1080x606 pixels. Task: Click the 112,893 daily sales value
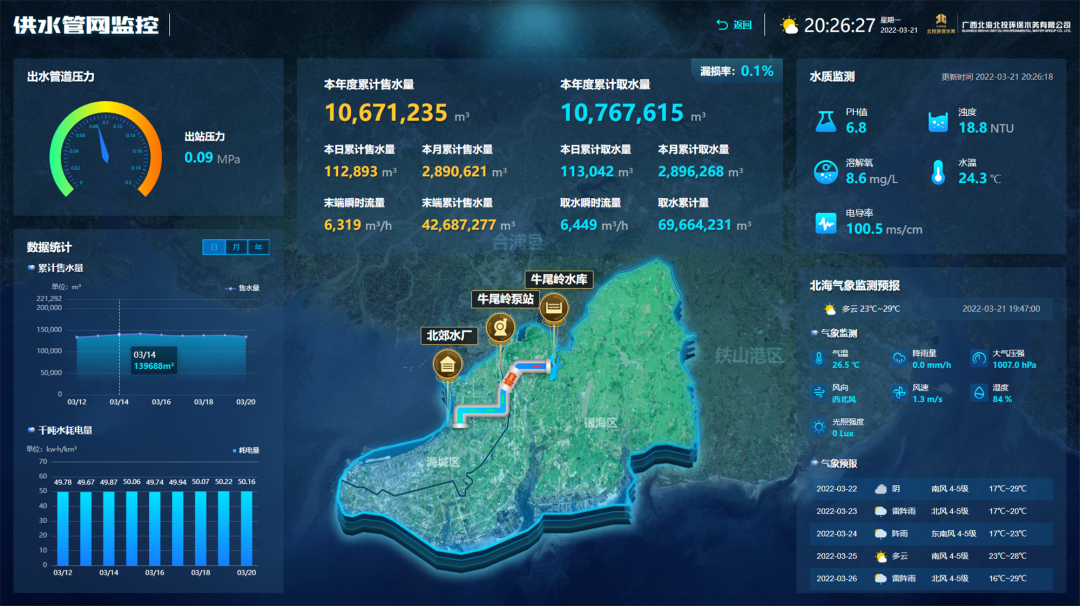(351, 171)
